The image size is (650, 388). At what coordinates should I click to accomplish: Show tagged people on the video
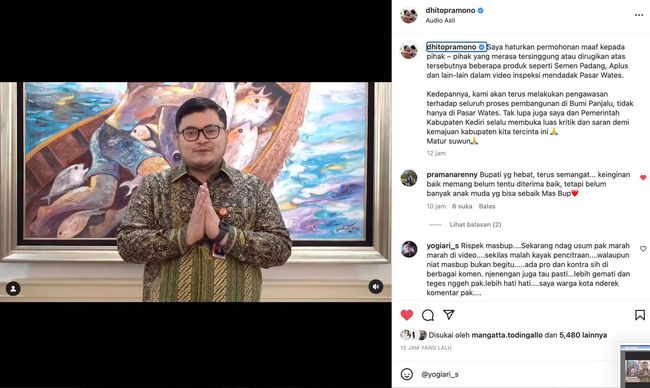[13, 288]
